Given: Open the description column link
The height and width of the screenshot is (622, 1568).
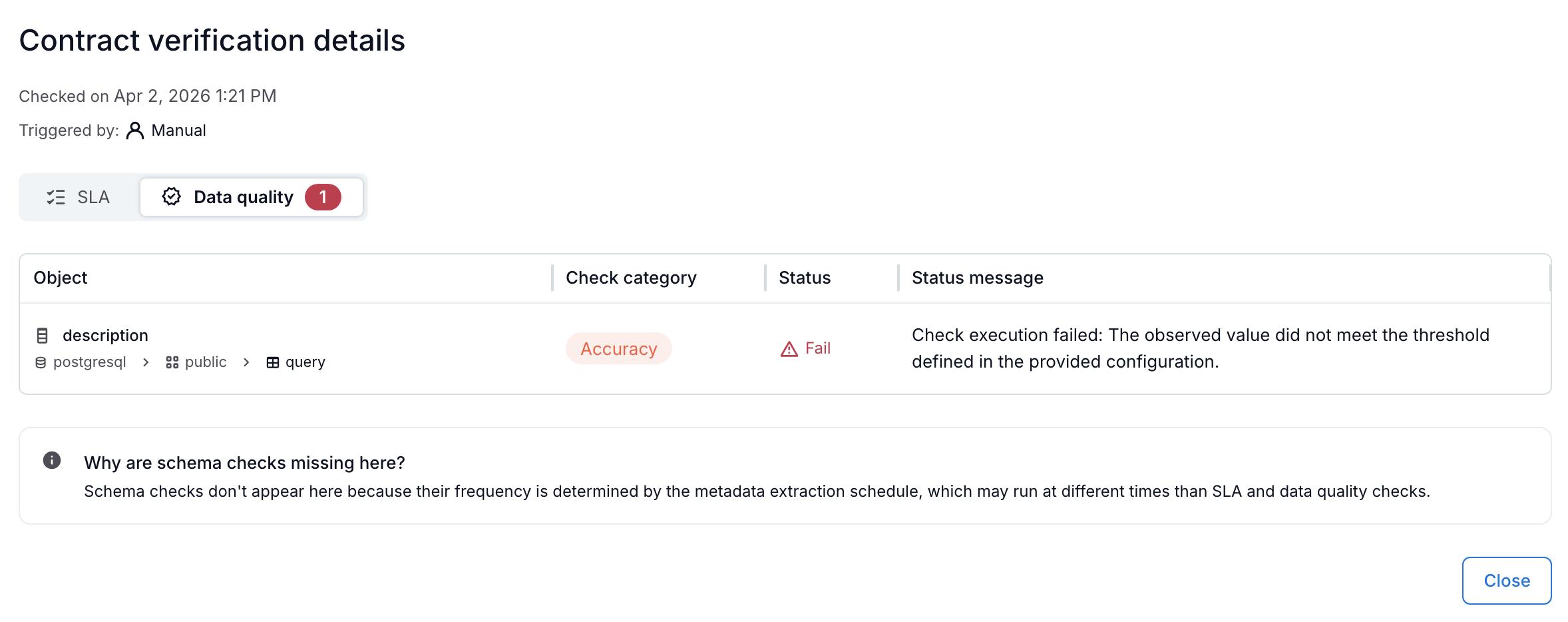Looking at the screenshot, I should pyautogui.click(x=105, y=336).
